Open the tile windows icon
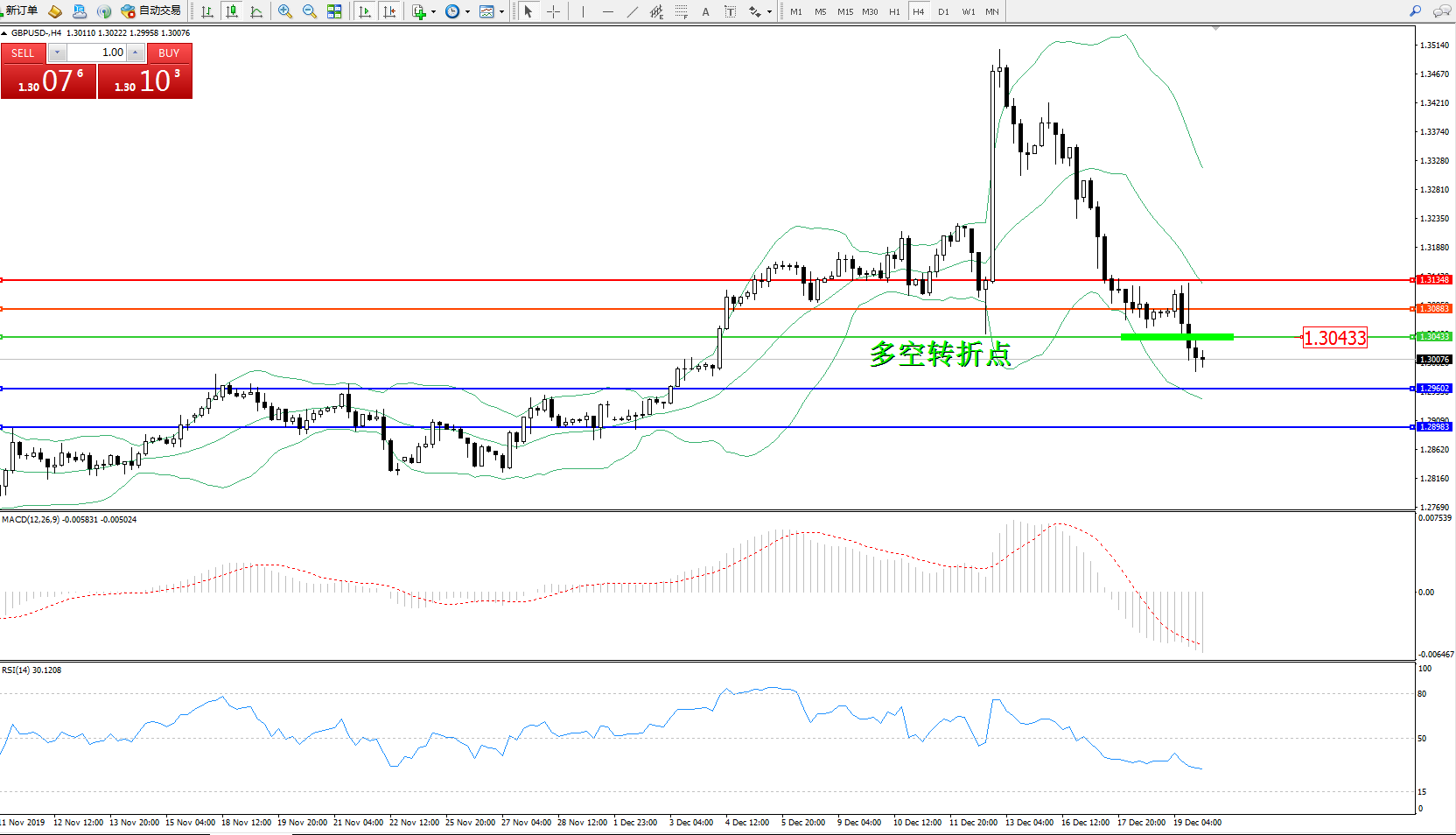1456x835 pixels. tap(334, 11)
